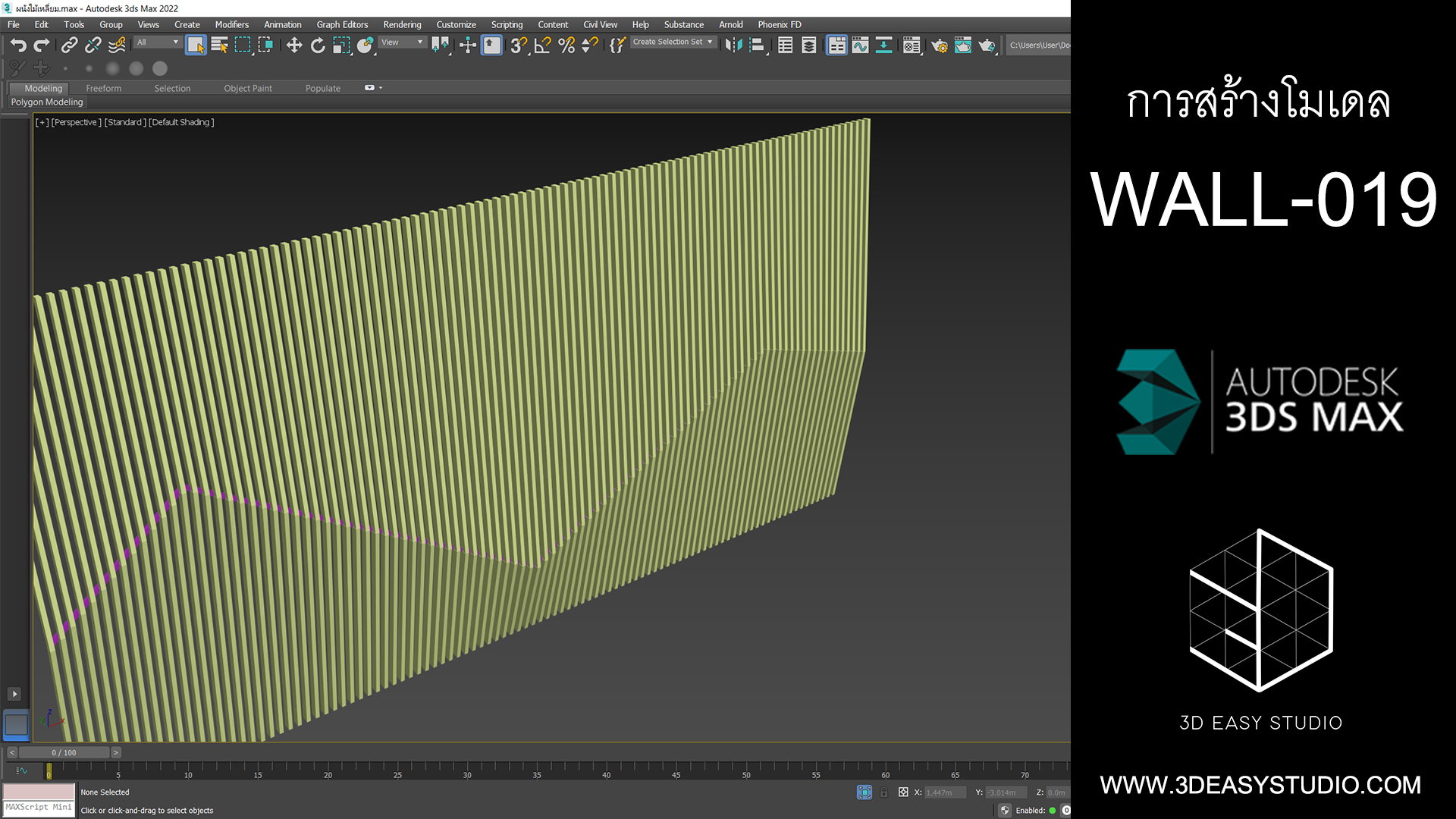Toggle the selection lock icon
Screen dimensions: 1456x819
tap(883, 792)
